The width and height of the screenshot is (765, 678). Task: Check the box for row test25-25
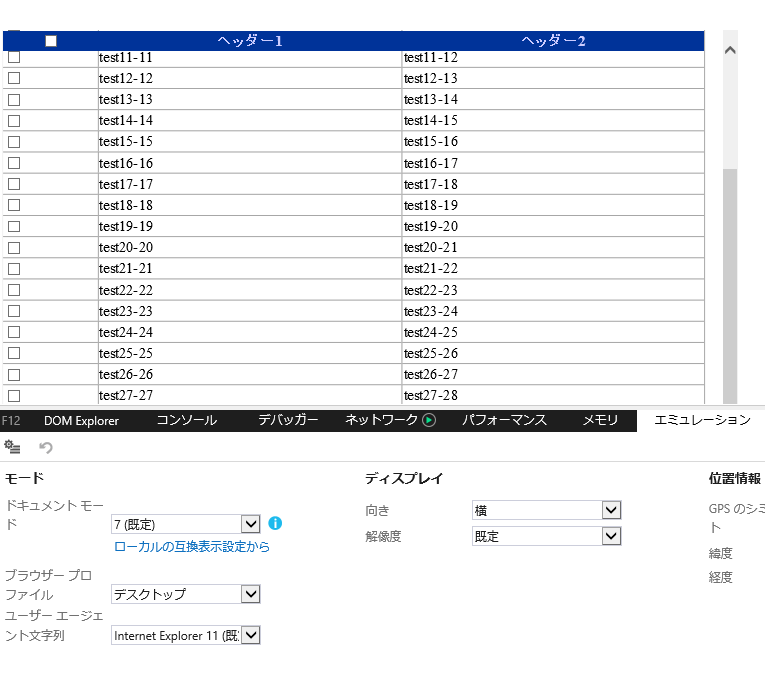tap(14, 353)
